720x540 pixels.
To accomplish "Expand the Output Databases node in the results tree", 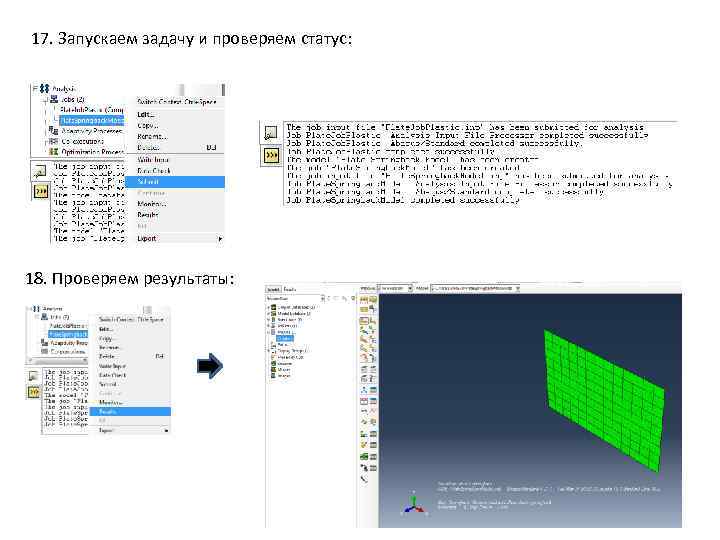I will 269,307.
